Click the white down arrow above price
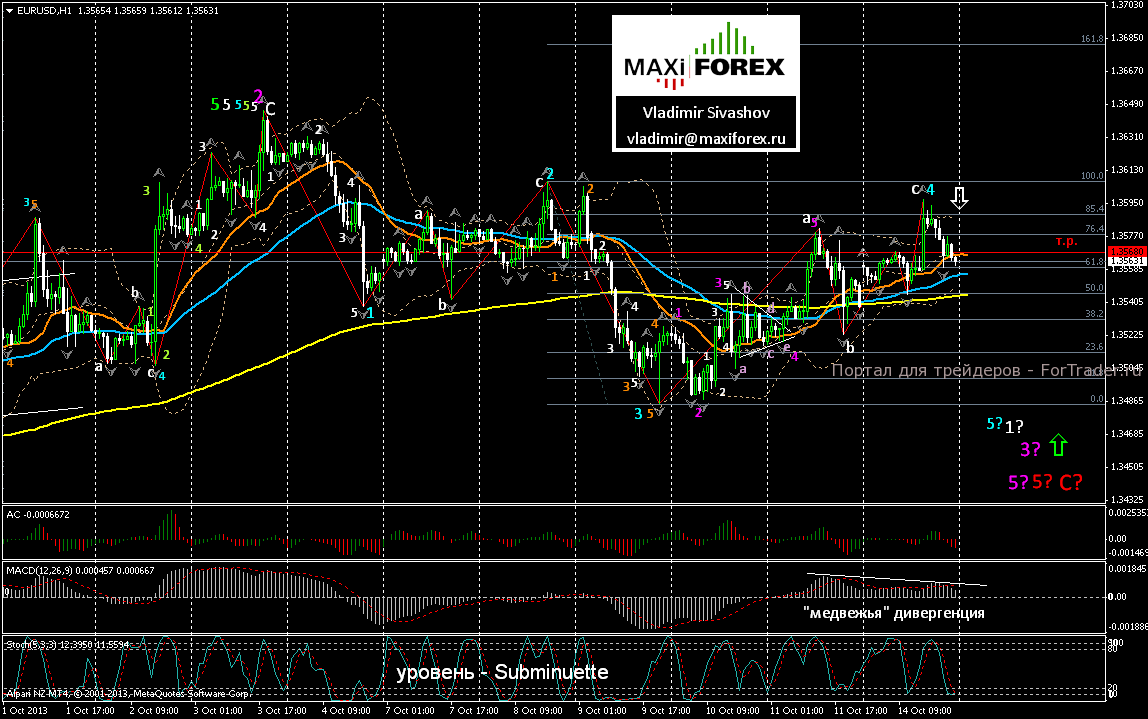Image resolution: width=1148 pixels, height=719 pixels. pos(959,198)
